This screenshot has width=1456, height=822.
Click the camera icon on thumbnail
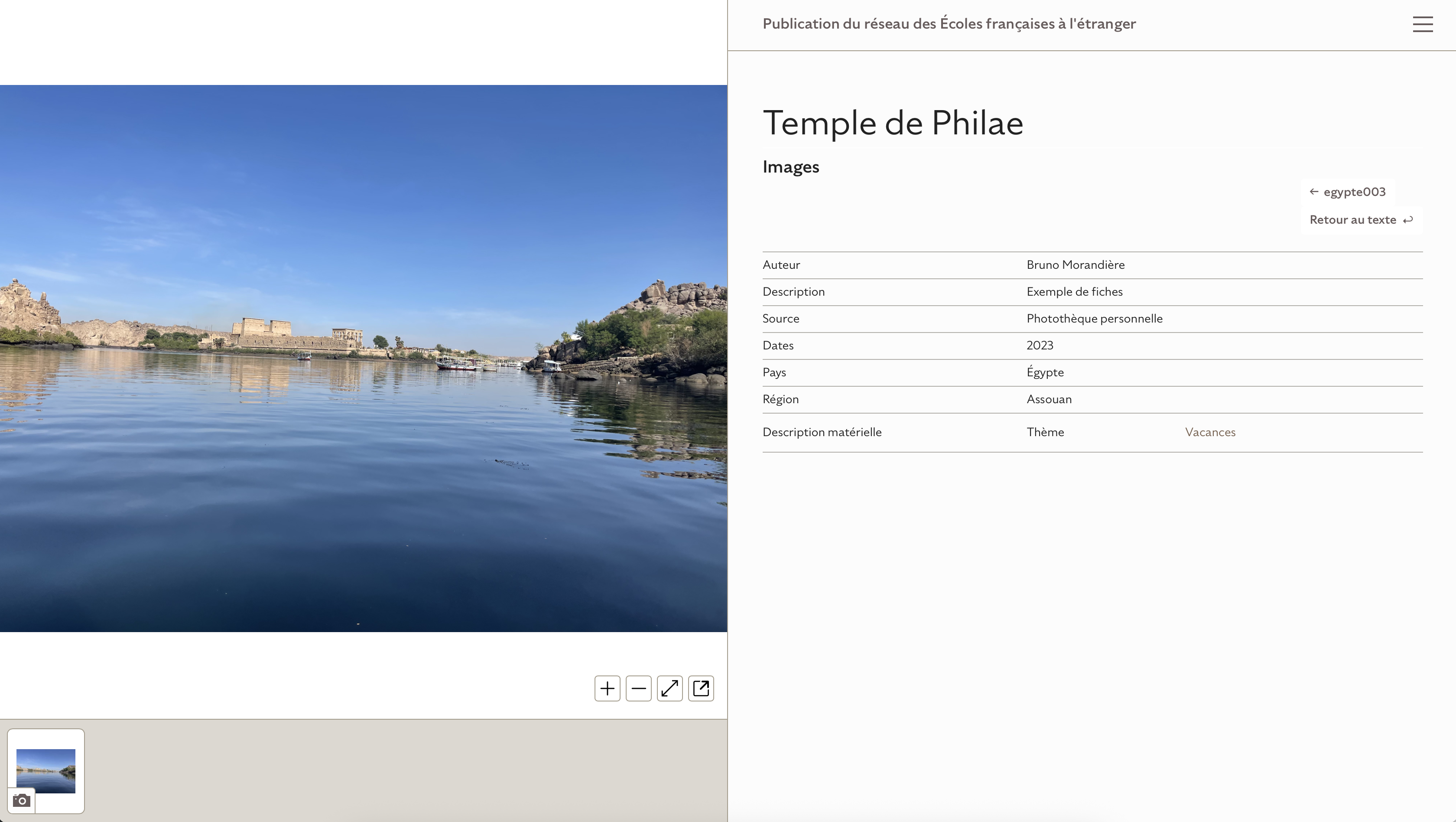tap(22, 800)
